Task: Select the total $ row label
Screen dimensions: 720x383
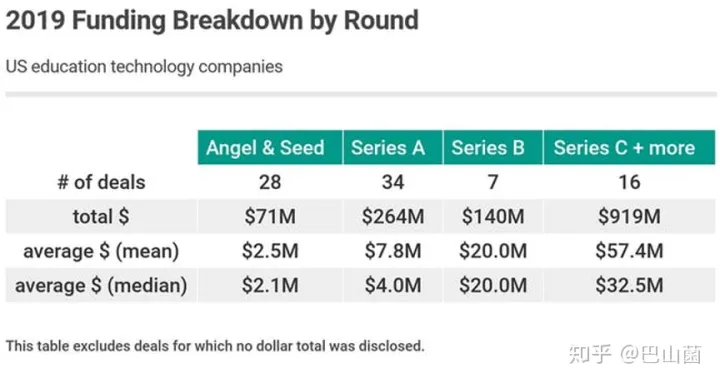Action: click(101, 216)
